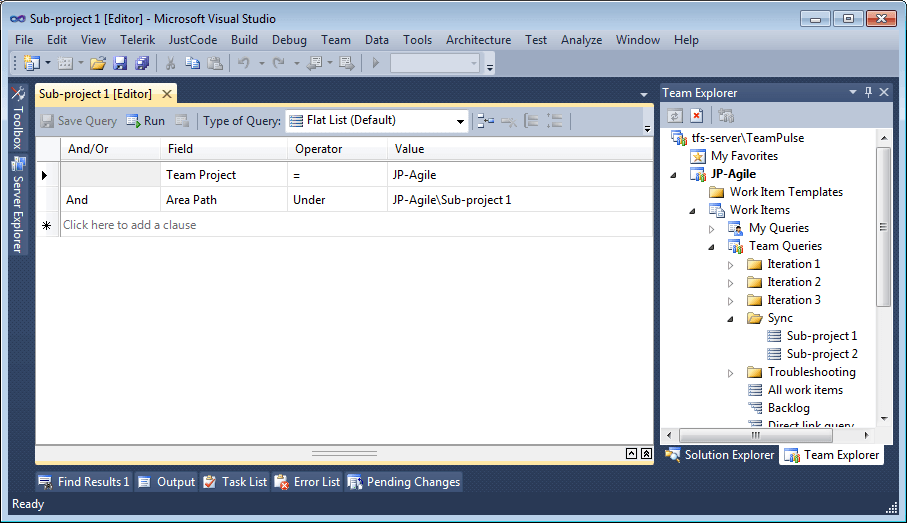
Task: Open the active documents list dropdown arrow
Action: [644, 94]
